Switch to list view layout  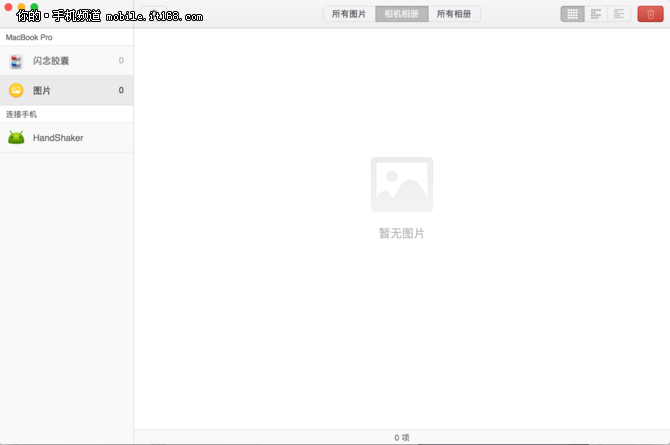coord(620,14)
